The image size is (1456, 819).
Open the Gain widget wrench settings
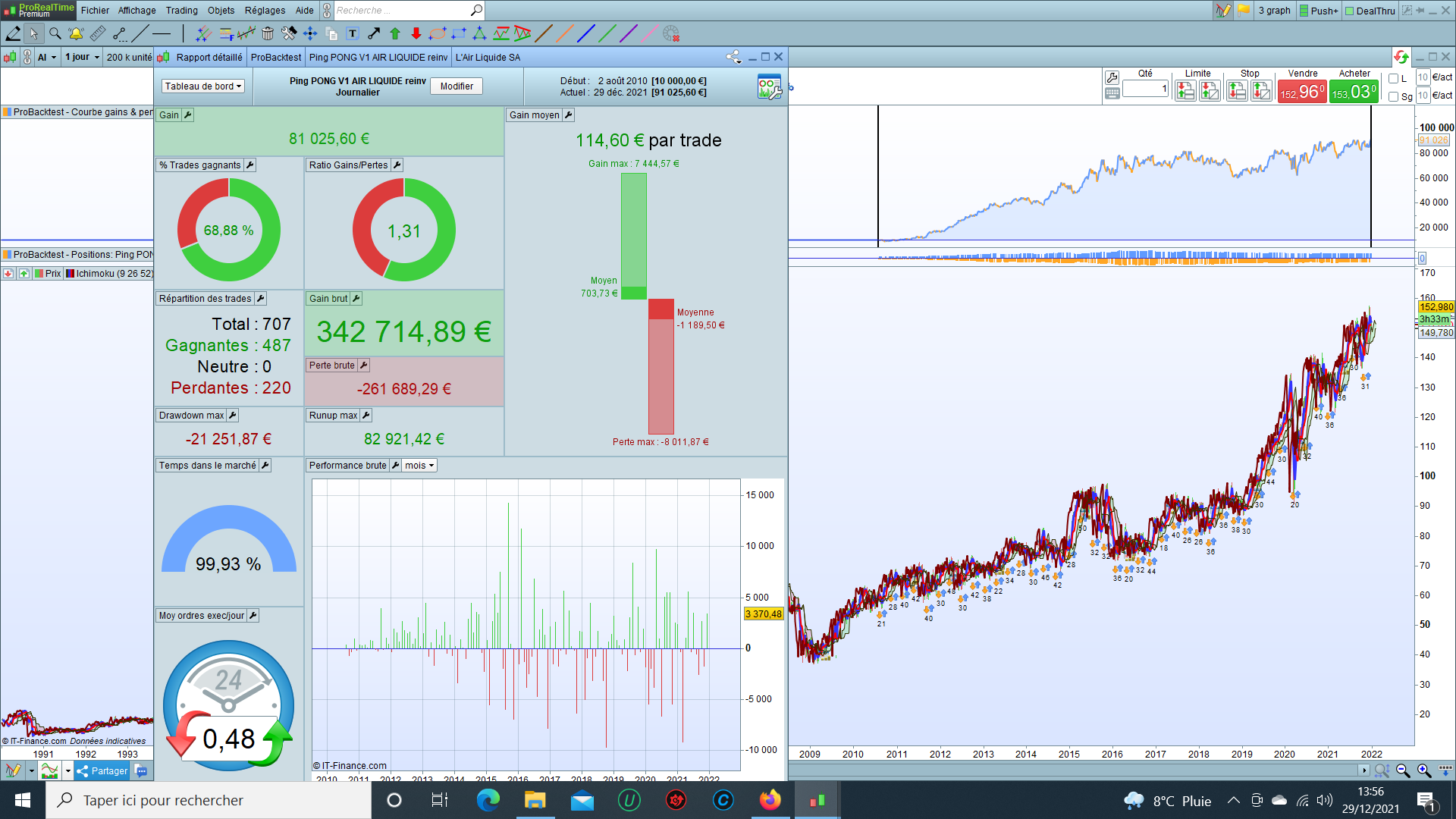[188, 115]
